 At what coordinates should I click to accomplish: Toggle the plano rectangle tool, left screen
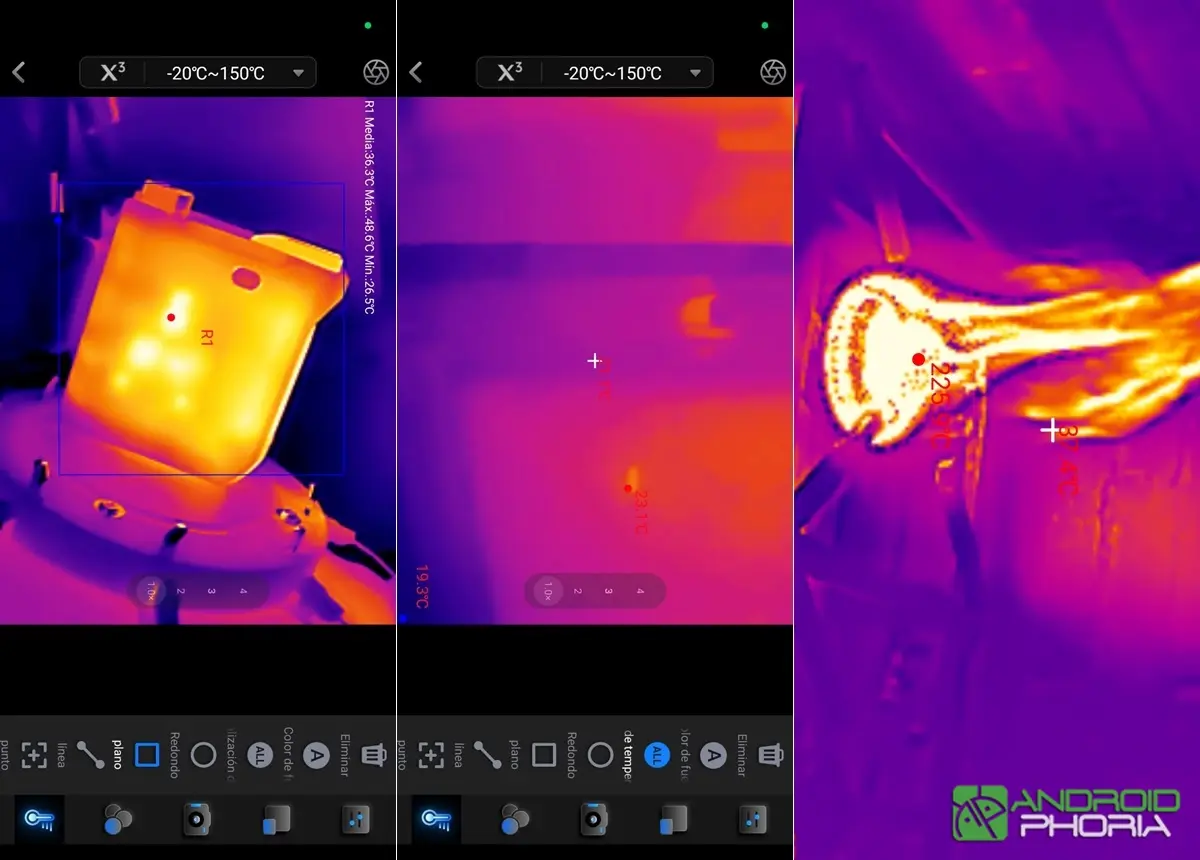click(x=147, y=755)
